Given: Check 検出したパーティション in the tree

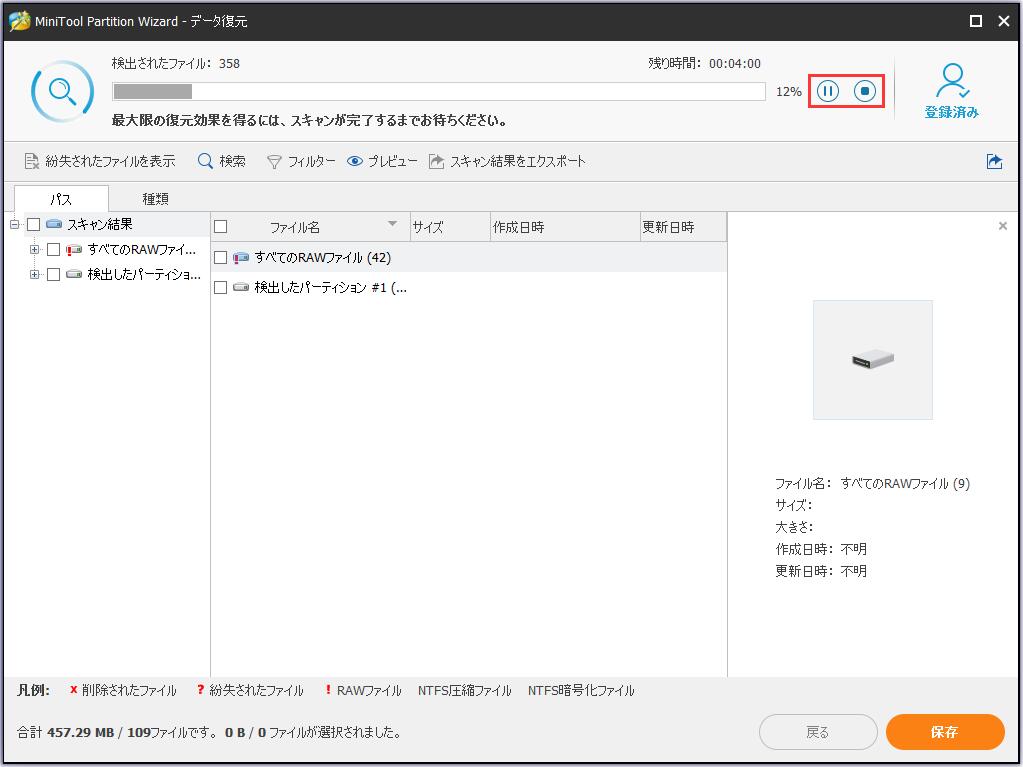Looking at the screenshot, I should pyautogui.click(x=53, y=274).
